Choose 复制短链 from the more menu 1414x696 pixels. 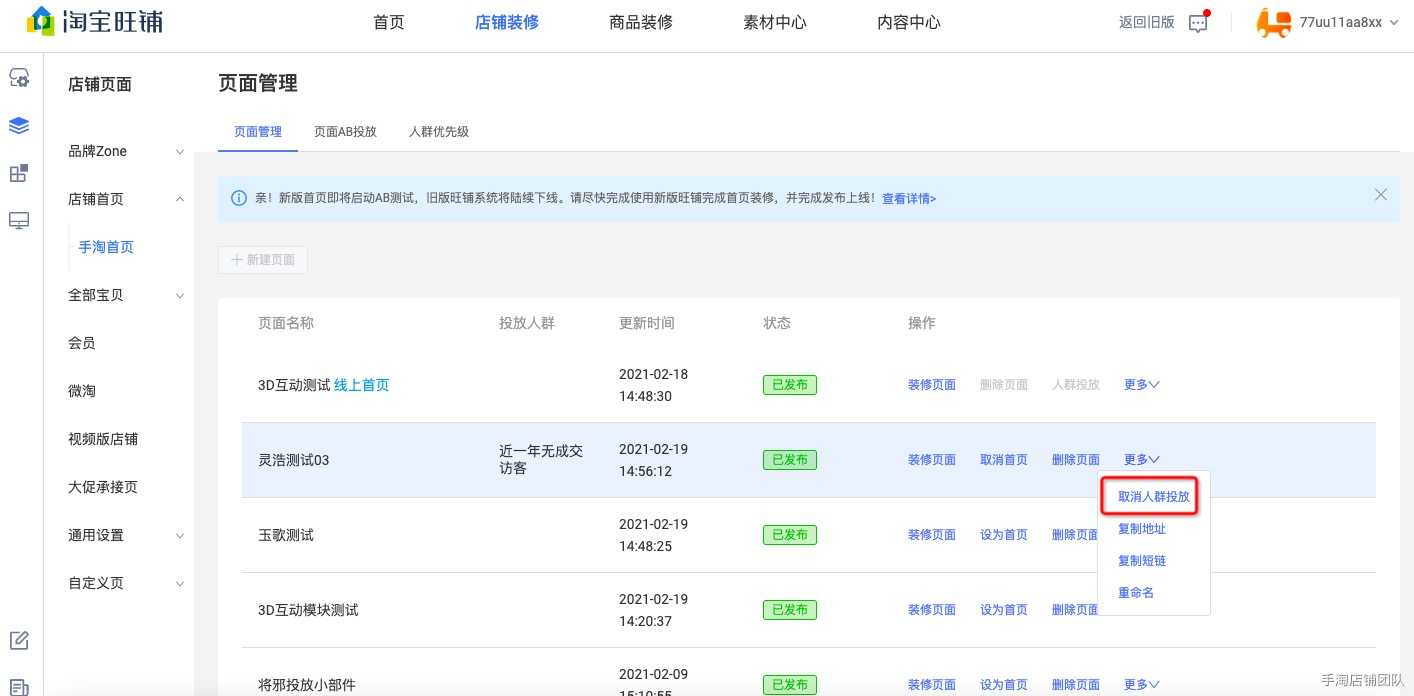point(1142,561)
